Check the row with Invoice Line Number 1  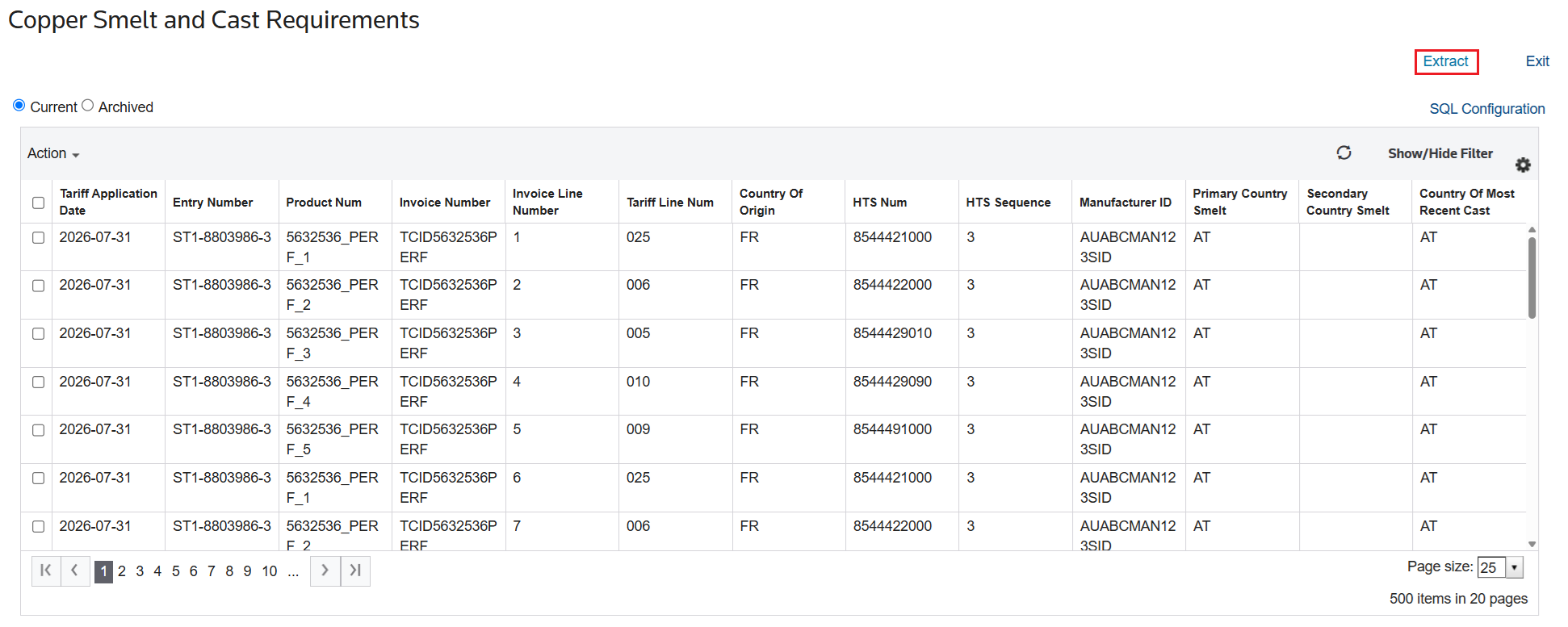(38, 237)
